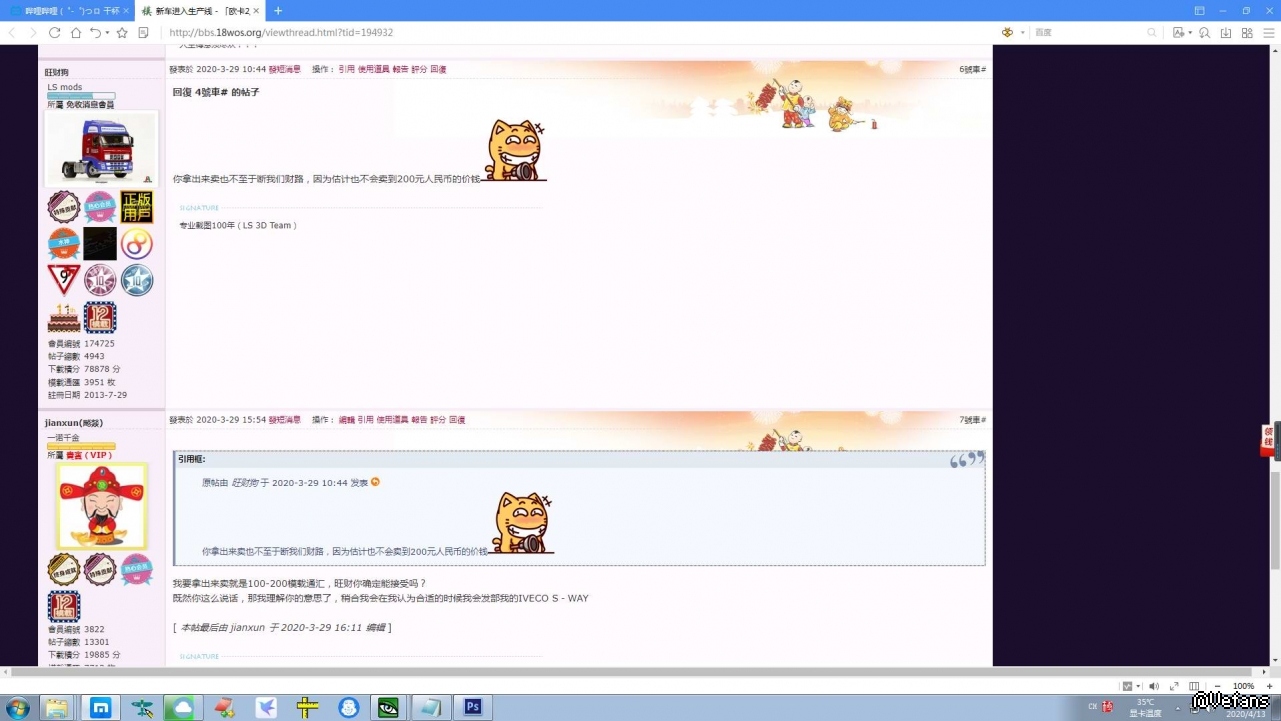
Task: Open the Maxthon browser taskbar icon
Action: click(x=100, y=708)
